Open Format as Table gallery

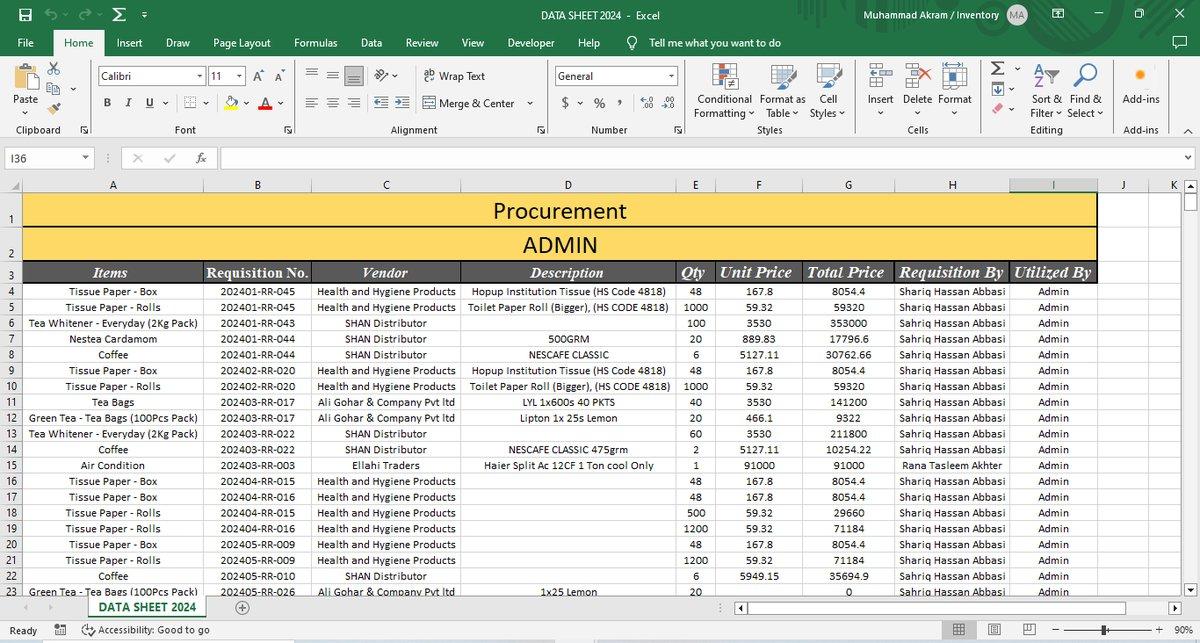pyautogui.click(x=782, y=91)
